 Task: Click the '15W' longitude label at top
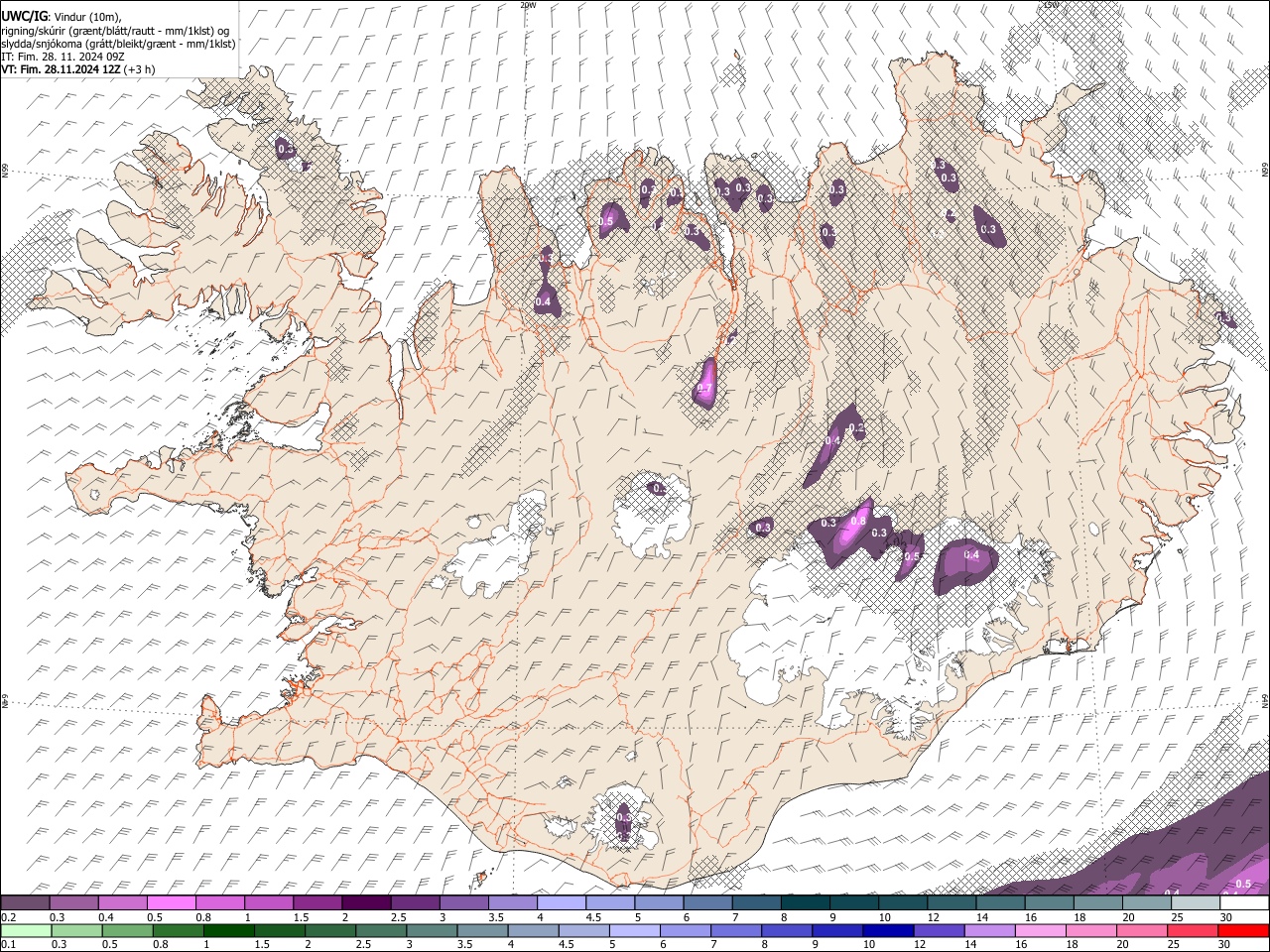[1051, 5]
